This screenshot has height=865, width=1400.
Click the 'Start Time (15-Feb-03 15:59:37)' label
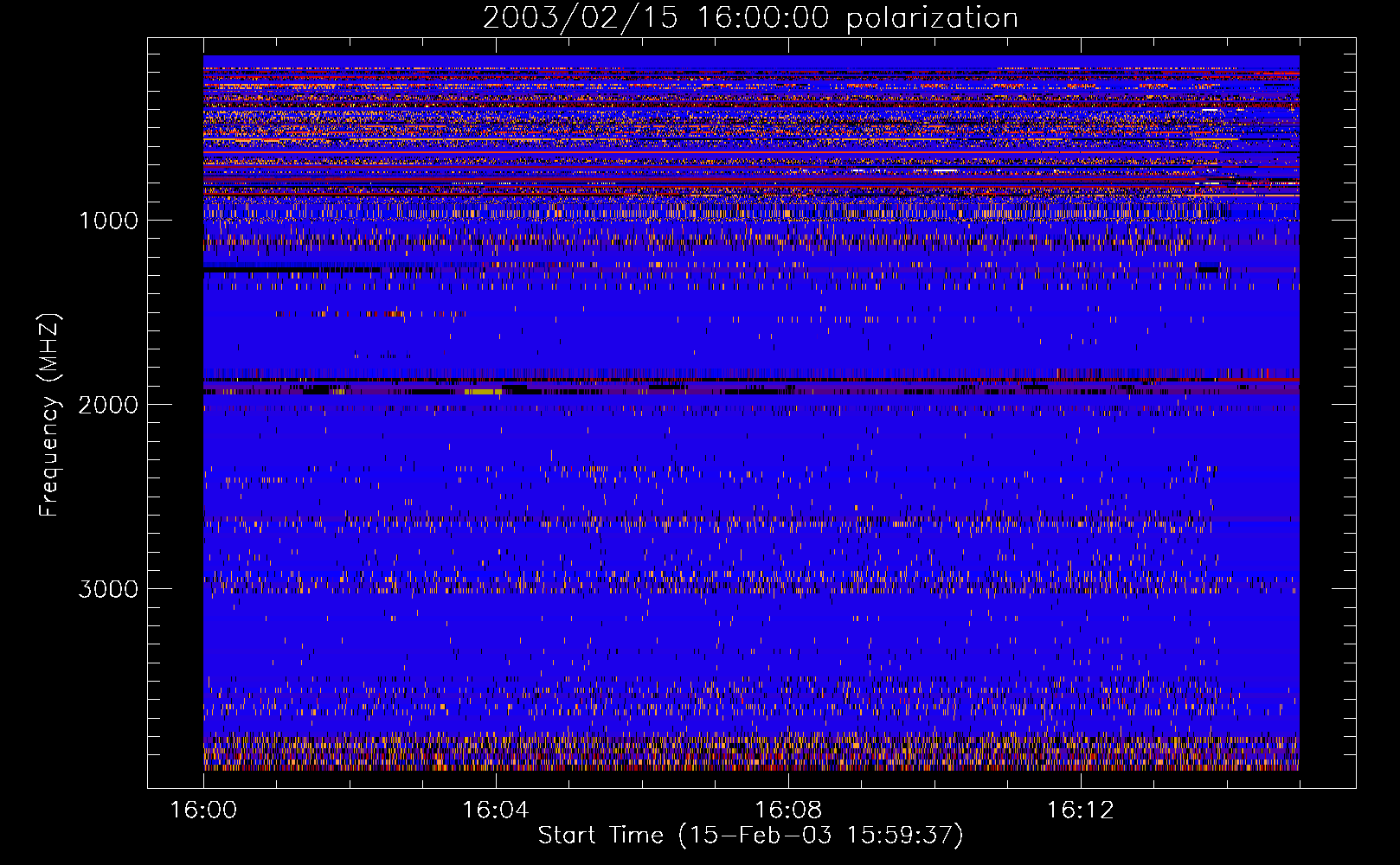750,836
